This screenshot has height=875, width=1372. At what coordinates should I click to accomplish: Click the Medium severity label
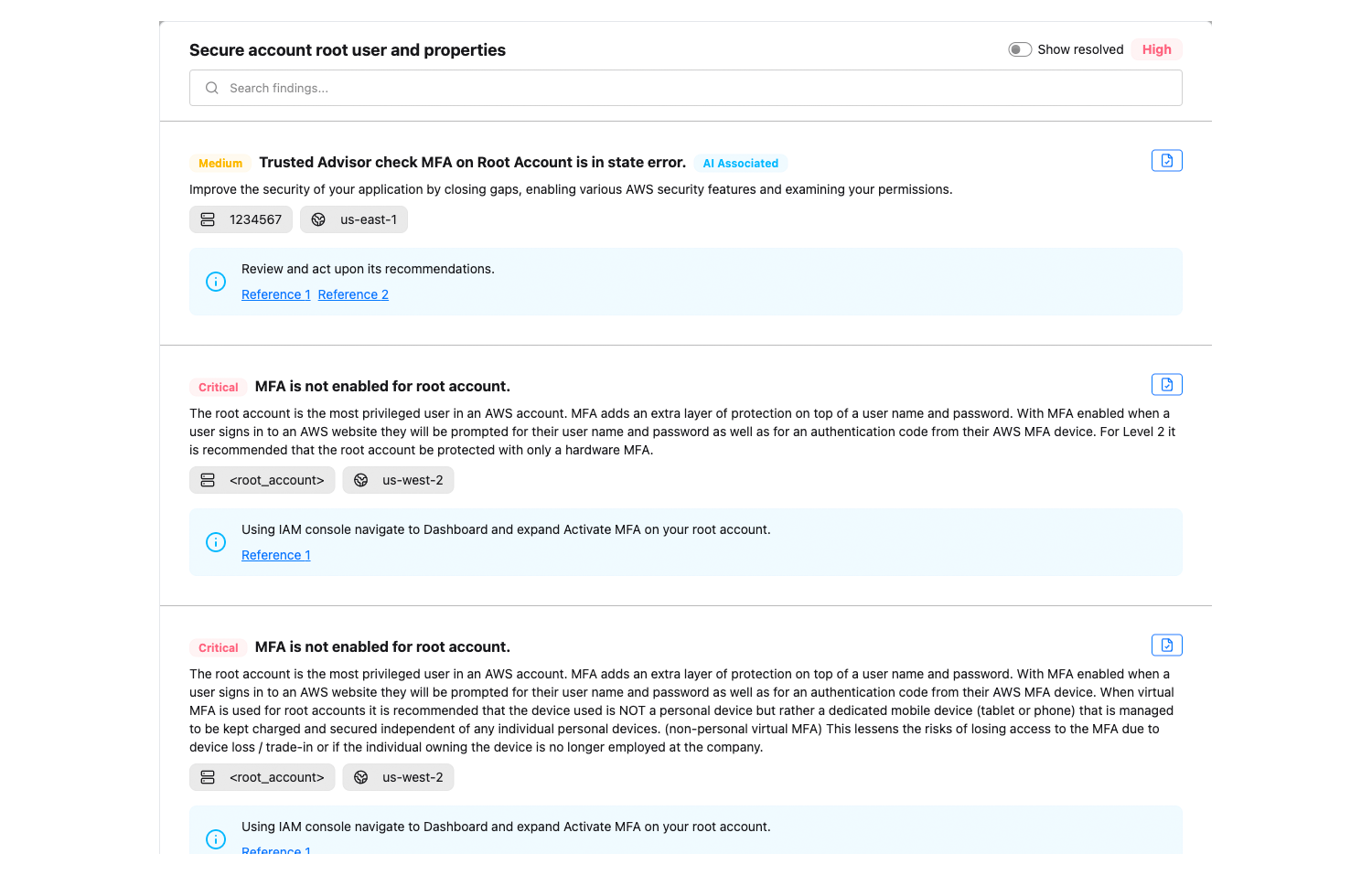220,164
